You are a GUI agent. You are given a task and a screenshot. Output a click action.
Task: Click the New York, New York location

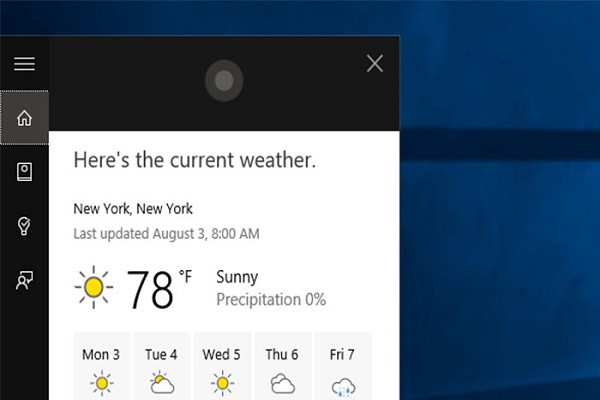133,209
